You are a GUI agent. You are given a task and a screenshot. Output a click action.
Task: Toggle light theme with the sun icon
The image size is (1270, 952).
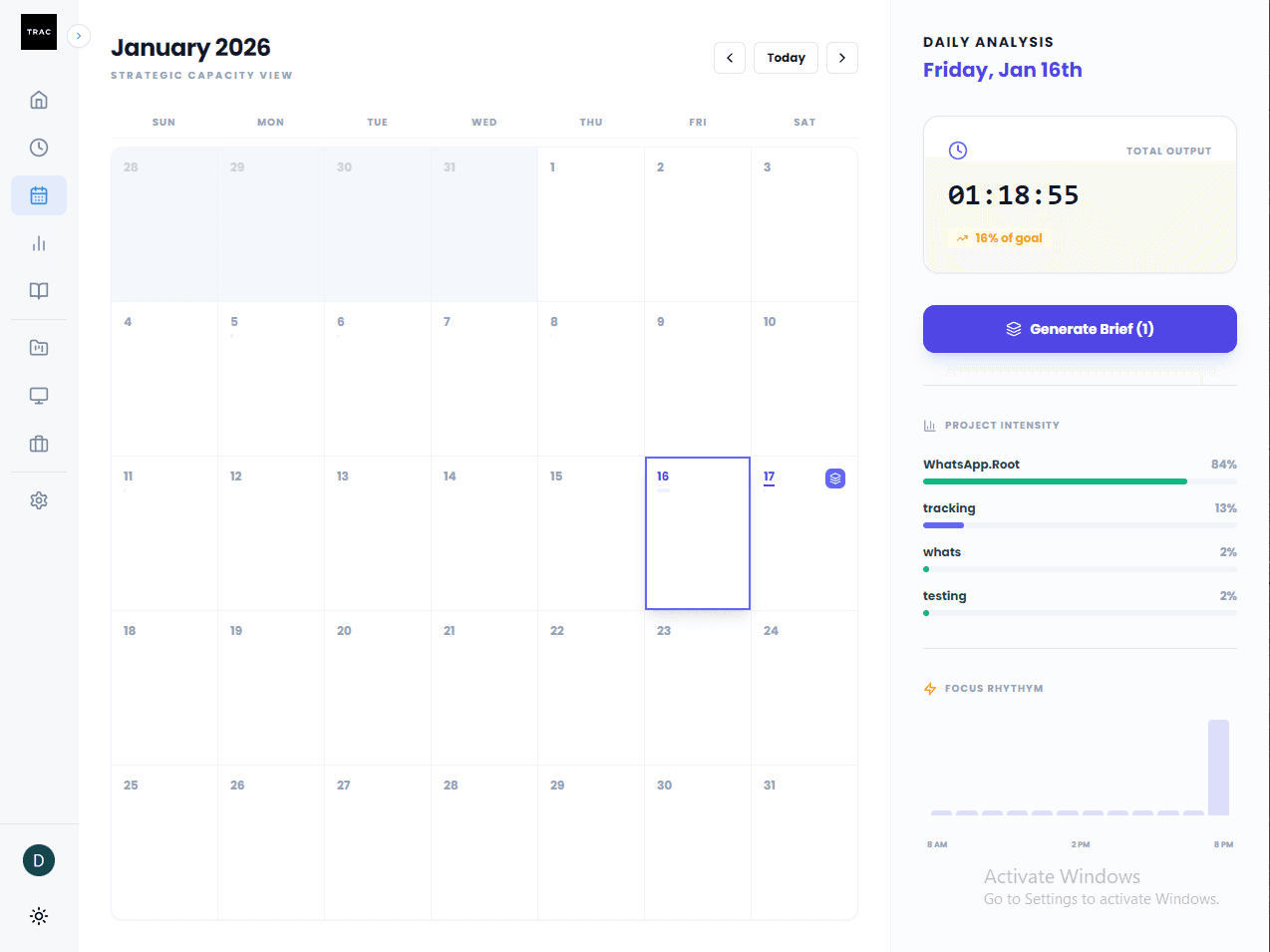coord(38,916)
